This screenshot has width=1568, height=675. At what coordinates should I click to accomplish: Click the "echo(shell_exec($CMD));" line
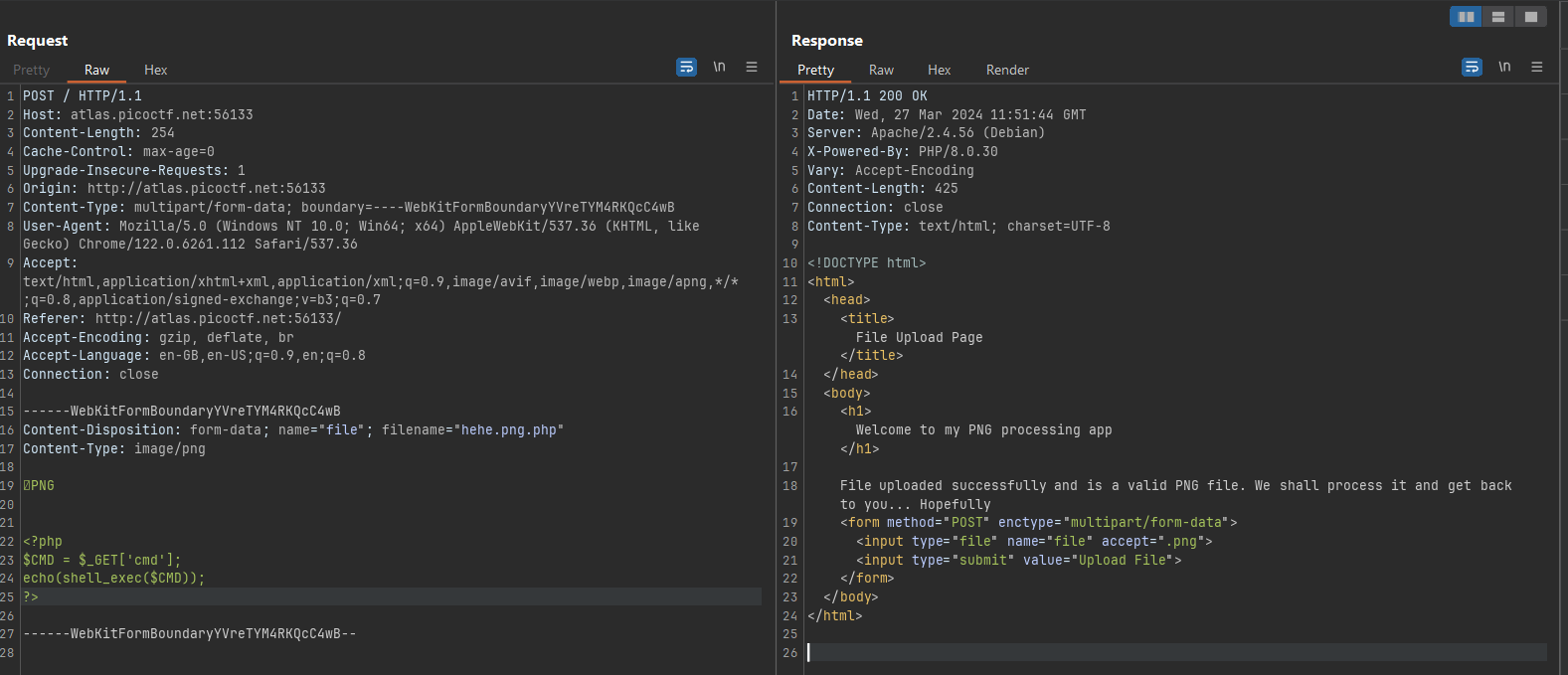point(114,579)
